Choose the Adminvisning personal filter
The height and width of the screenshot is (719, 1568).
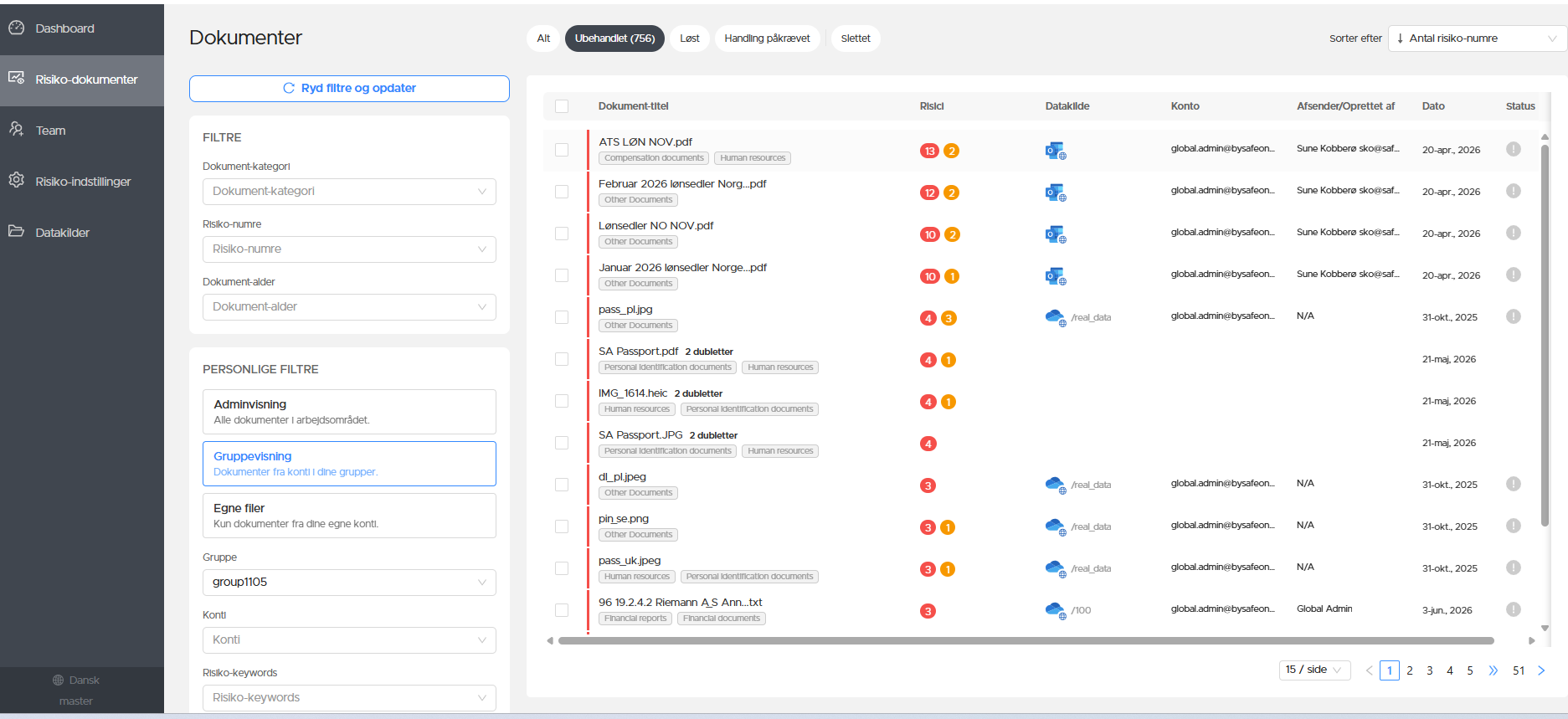[349, 412]
